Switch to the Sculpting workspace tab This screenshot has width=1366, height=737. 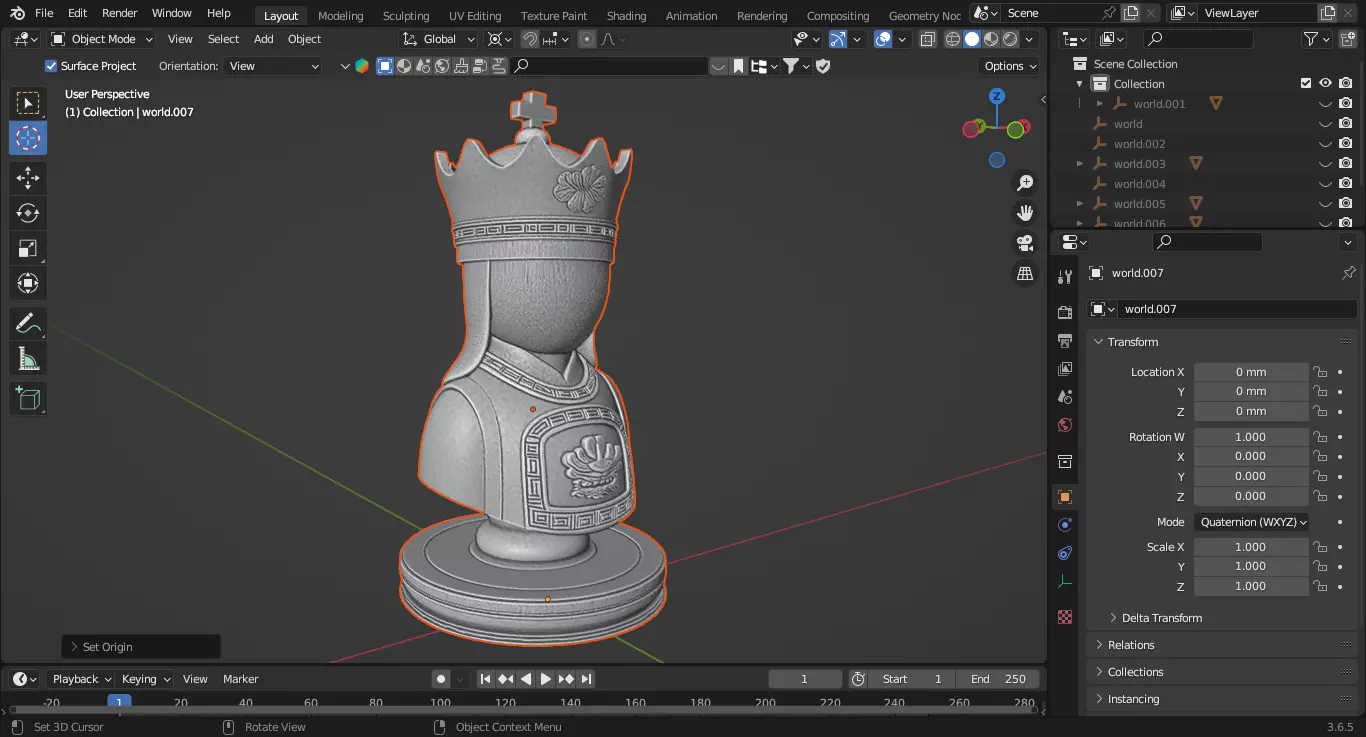click(x=406, y=16)
